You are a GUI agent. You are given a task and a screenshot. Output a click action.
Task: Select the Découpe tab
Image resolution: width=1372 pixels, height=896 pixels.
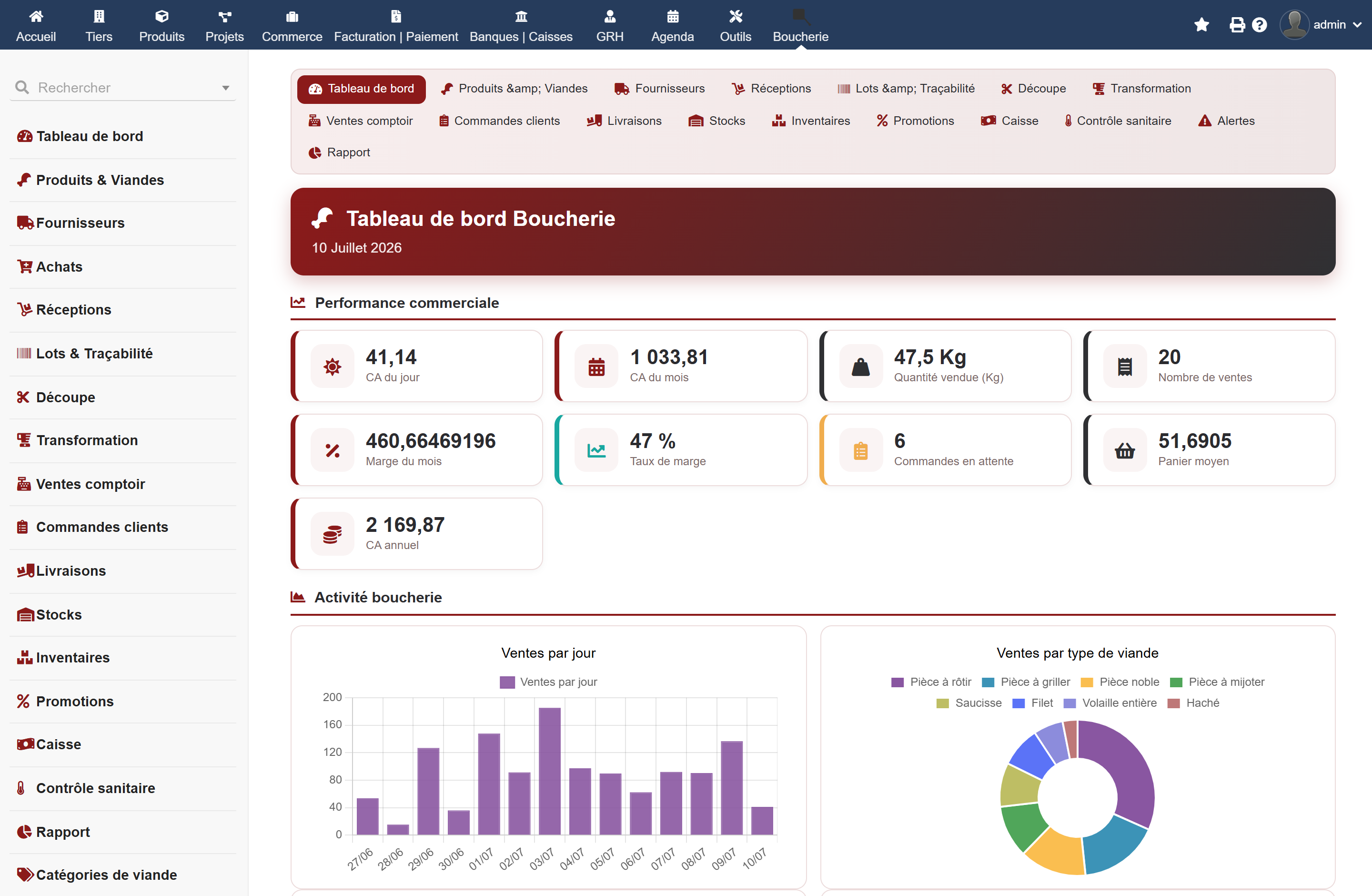click(x=1033, y=88)
